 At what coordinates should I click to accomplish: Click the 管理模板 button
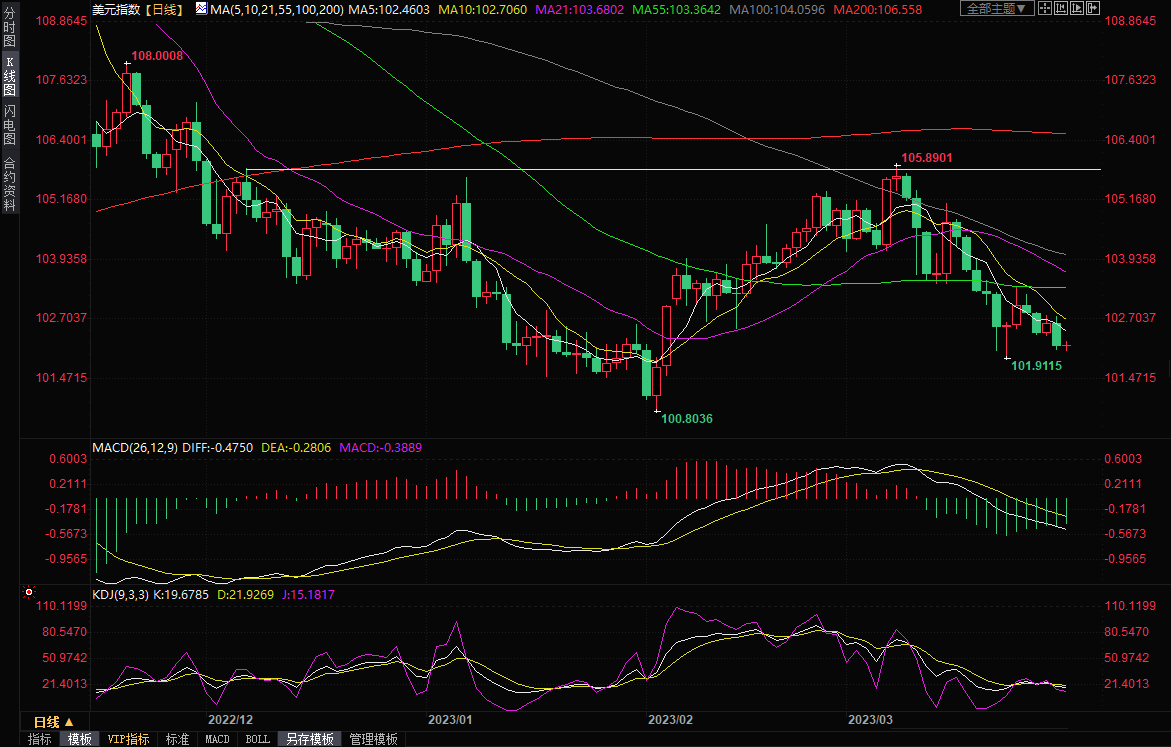click(373, 739)
